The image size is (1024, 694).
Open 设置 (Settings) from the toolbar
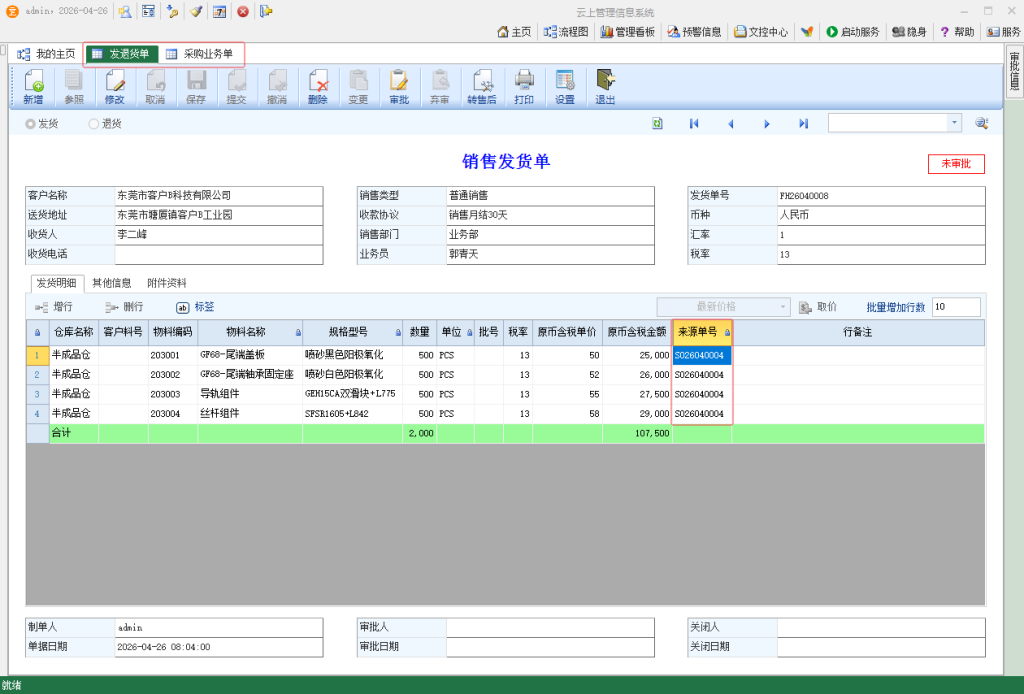pyautogui.click(x=565, y=87)
